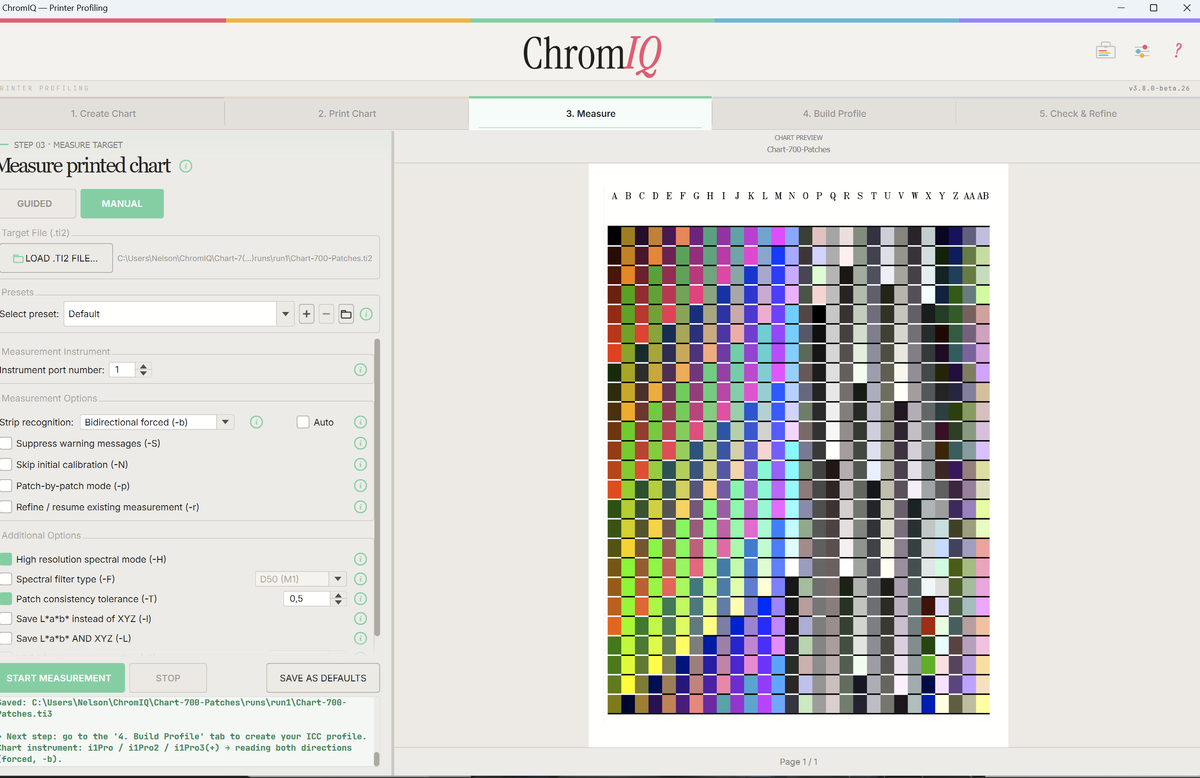The width and height of the screenshot is (1200, 778).
Task: Check Suppress warning messages (-S)
Action: point(6,443)
